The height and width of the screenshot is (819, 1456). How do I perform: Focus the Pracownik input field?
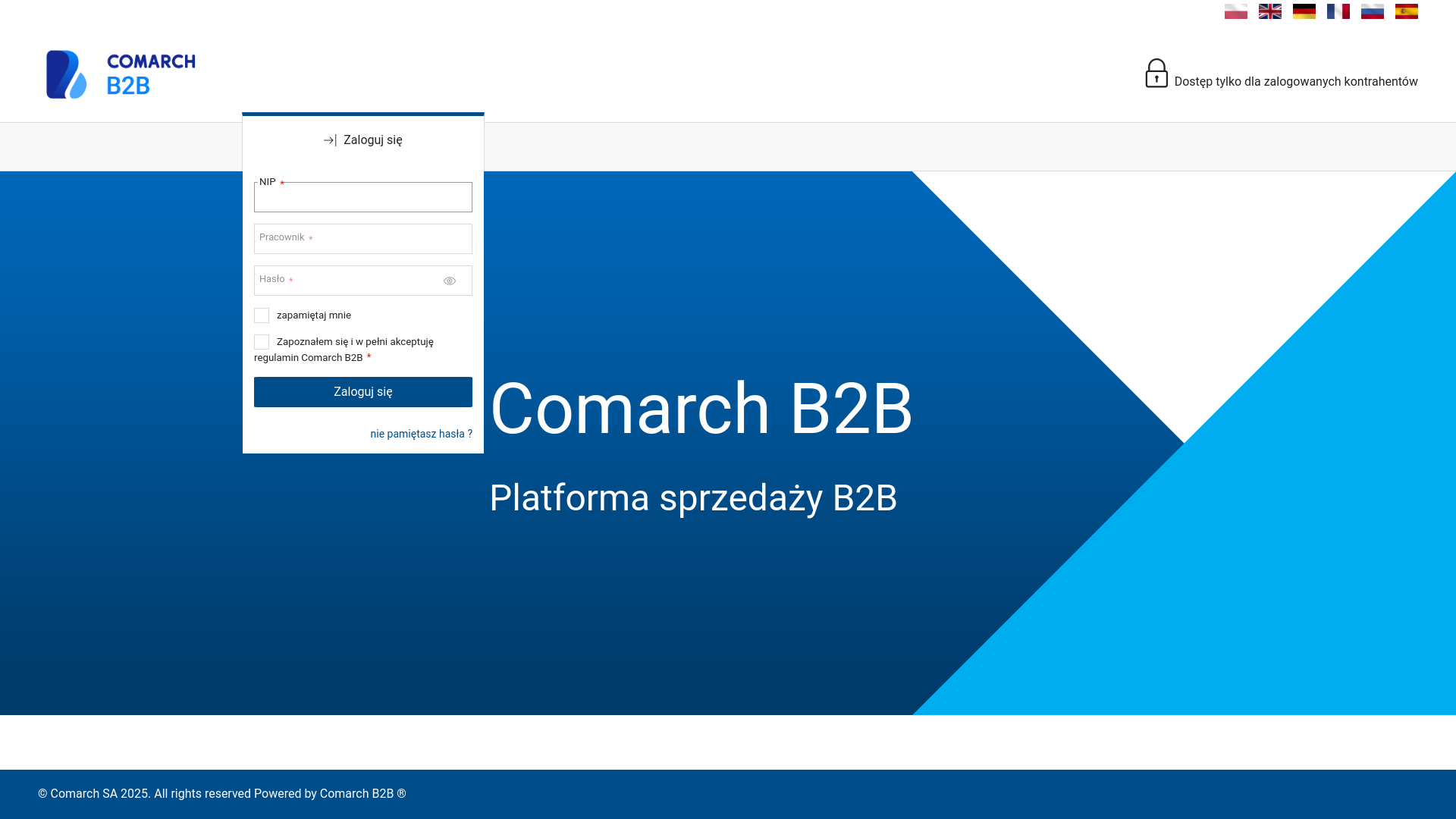tap(363, 239)
